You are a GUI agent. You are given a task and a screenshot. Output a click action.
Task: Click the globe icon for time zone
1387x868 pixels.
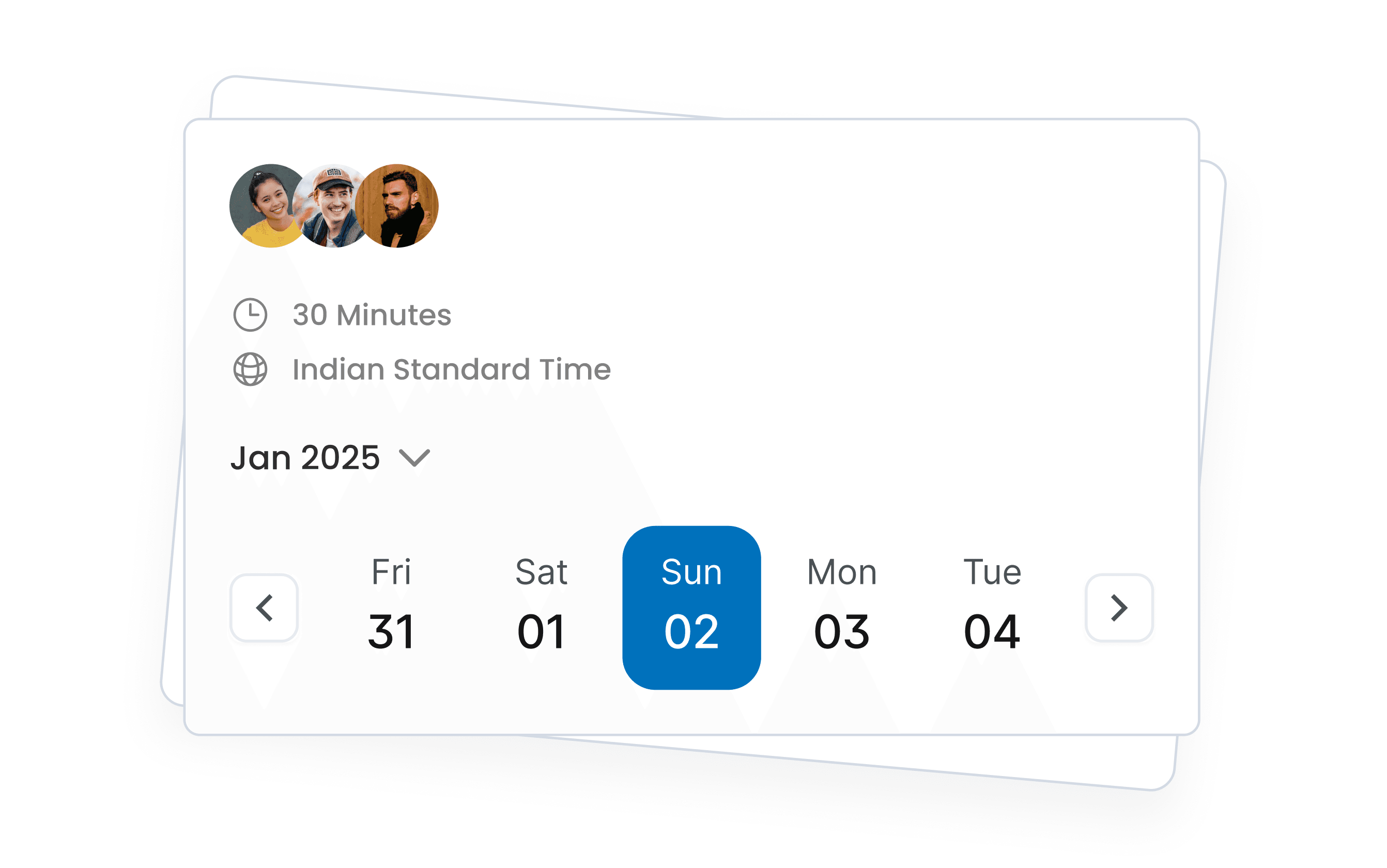point(250,369)
